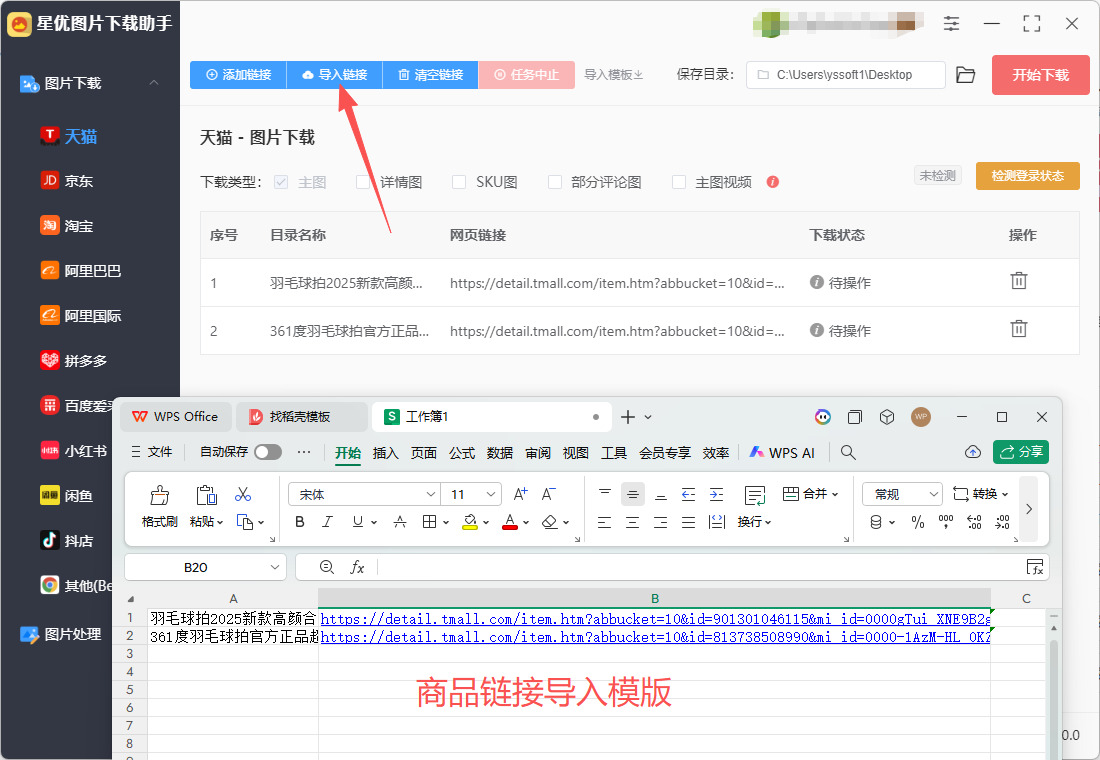Select 淘宝 in sidebar
Screen dimensions: 1100x760
point(67,226)
